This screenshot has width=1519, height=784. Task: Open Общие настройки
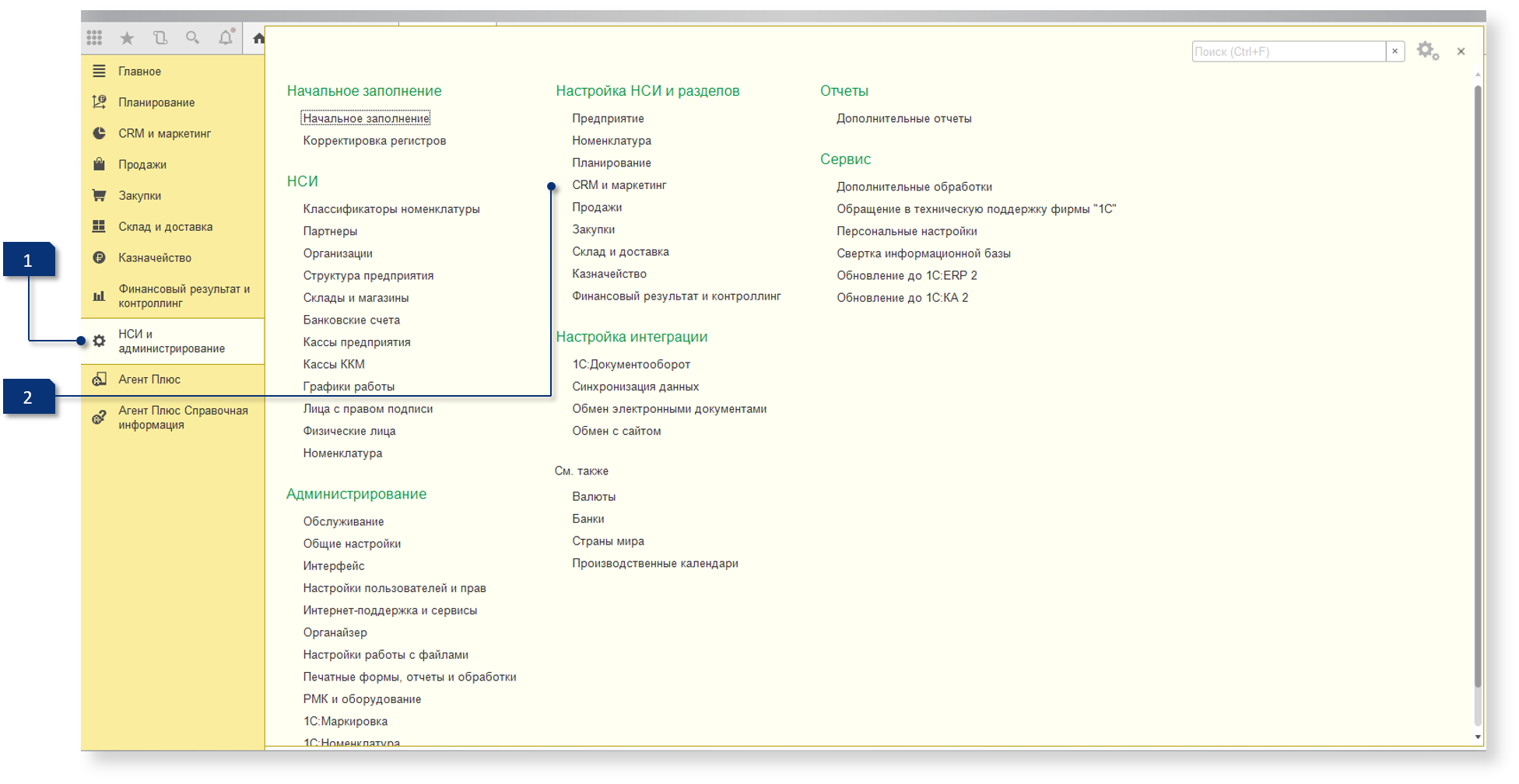pos(352,544)
